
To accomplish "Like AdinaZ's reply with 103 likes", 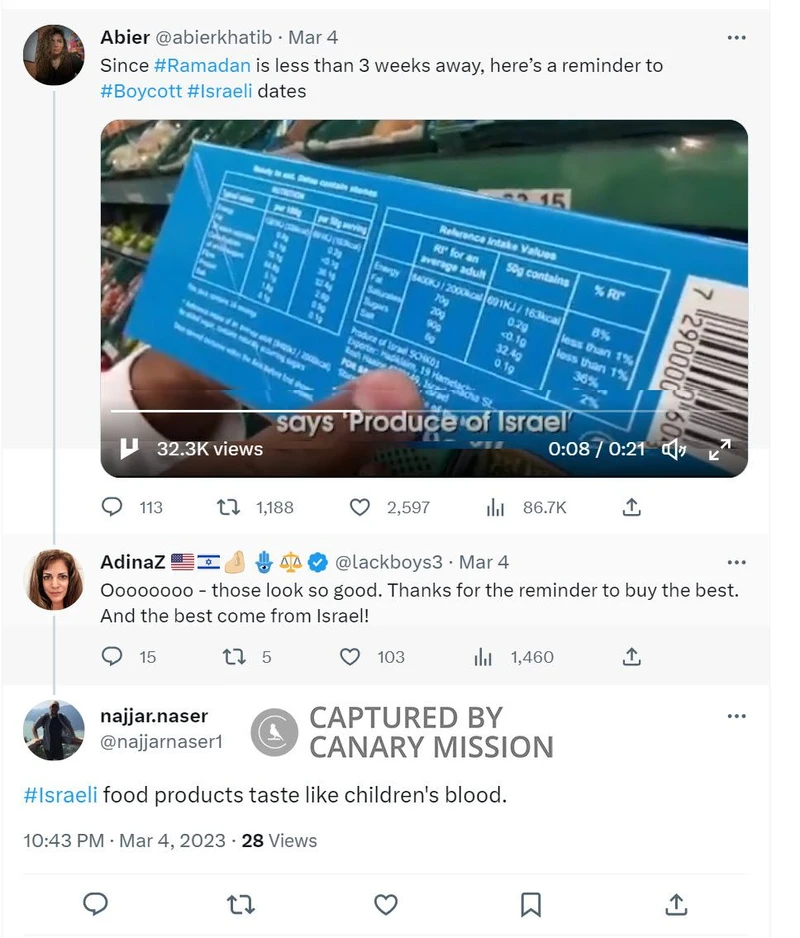I will tap(350, 657).
